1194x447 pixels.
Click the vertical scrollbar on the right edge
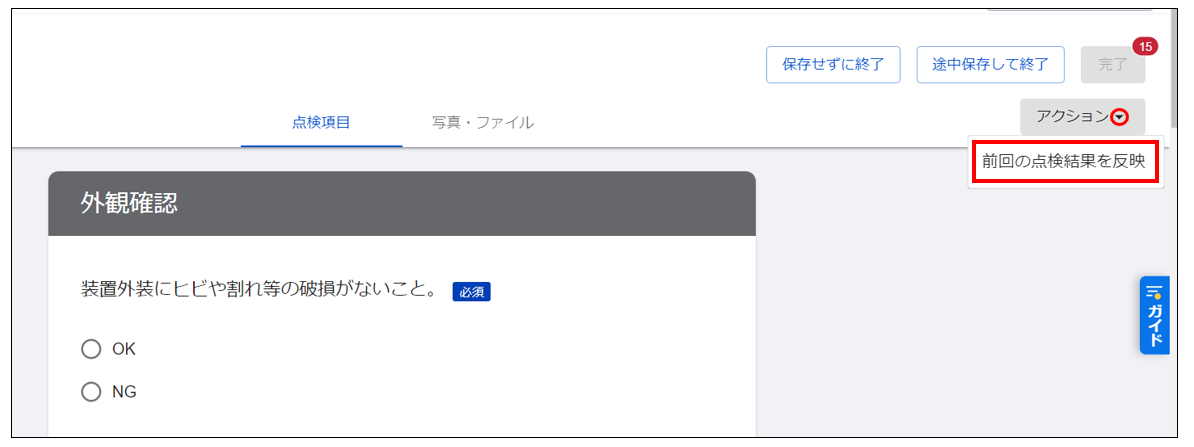(x=1177, y=69)
